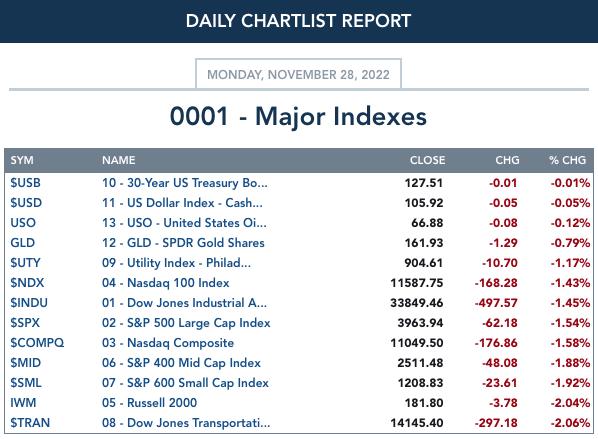
Task: Select the $UTY symbol link
Action: (x=25, y=263)
